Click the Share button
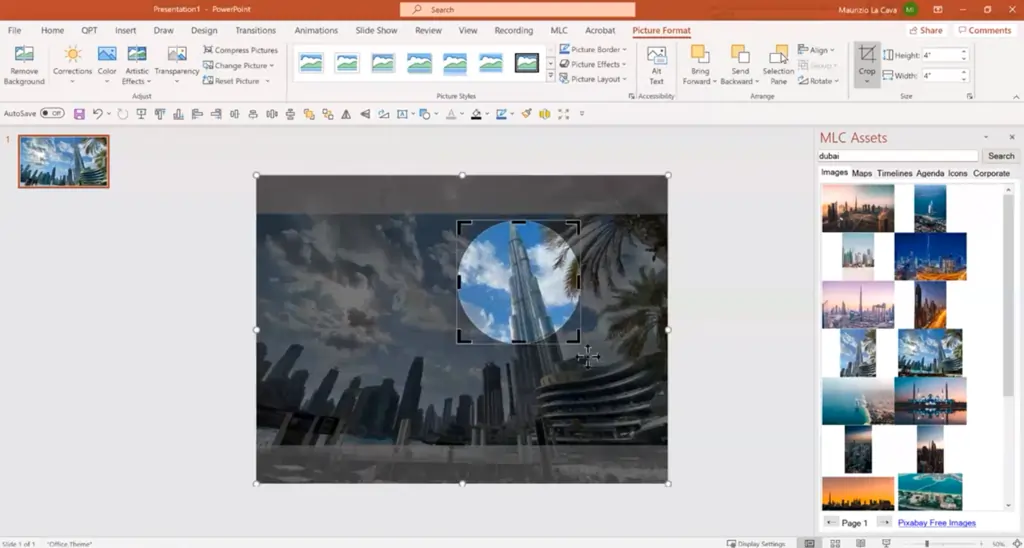 click(x=925, y=30)
